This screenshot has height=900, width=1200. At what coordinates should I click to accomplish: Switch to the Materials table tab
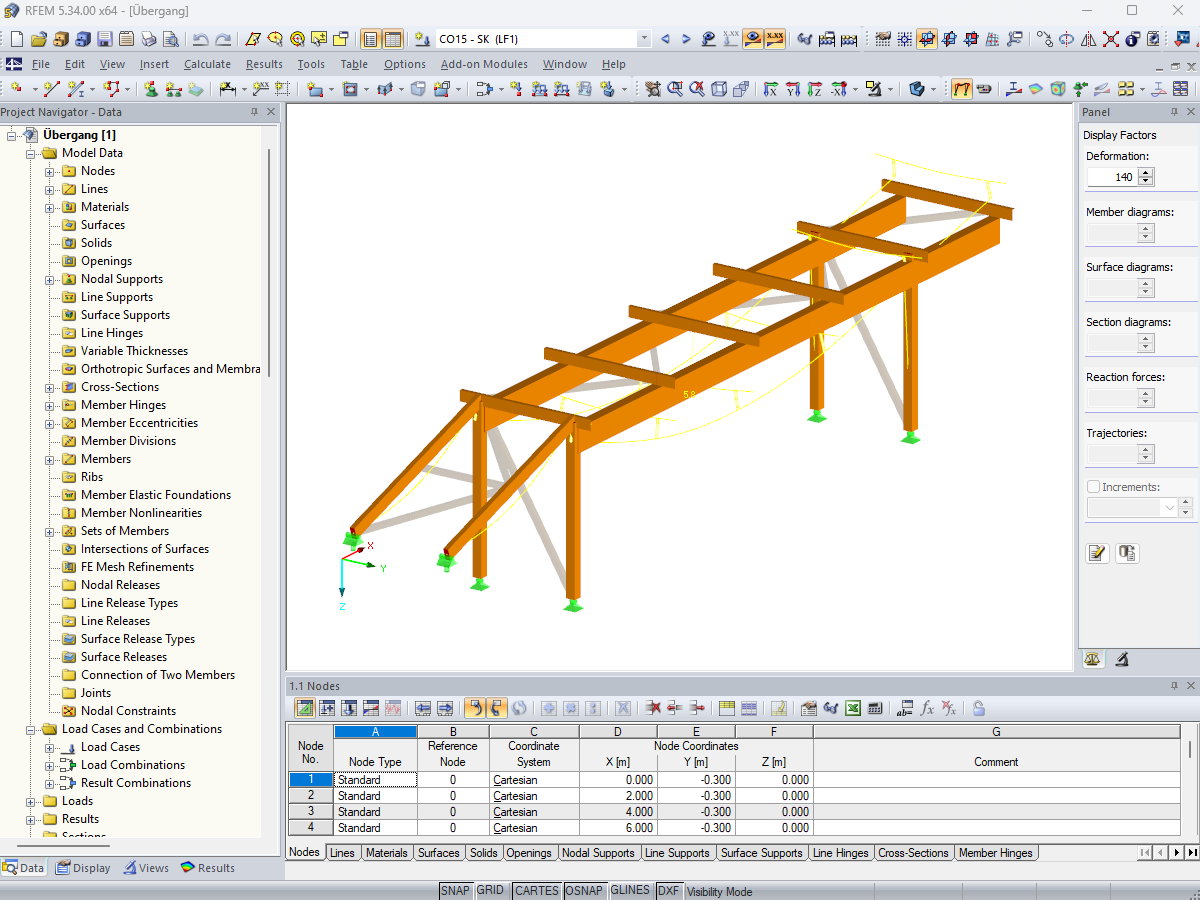(389, 853)
